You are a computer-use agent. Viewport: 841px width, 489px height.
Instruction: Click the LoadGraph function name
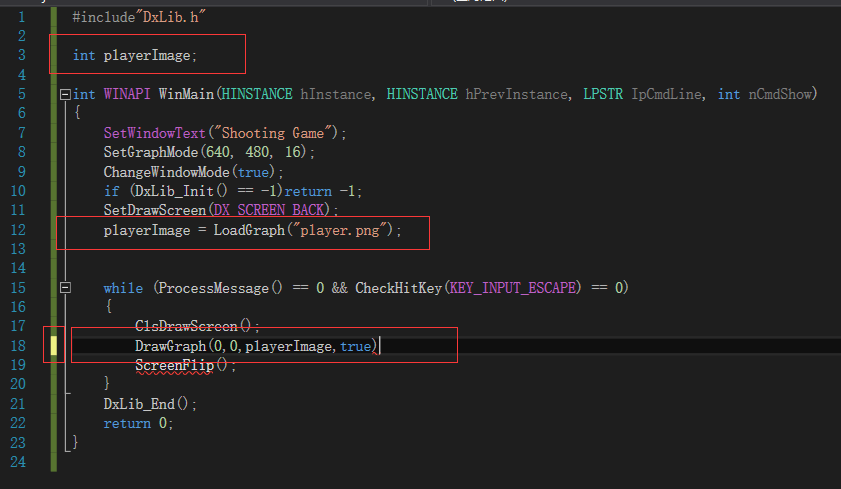249,230
